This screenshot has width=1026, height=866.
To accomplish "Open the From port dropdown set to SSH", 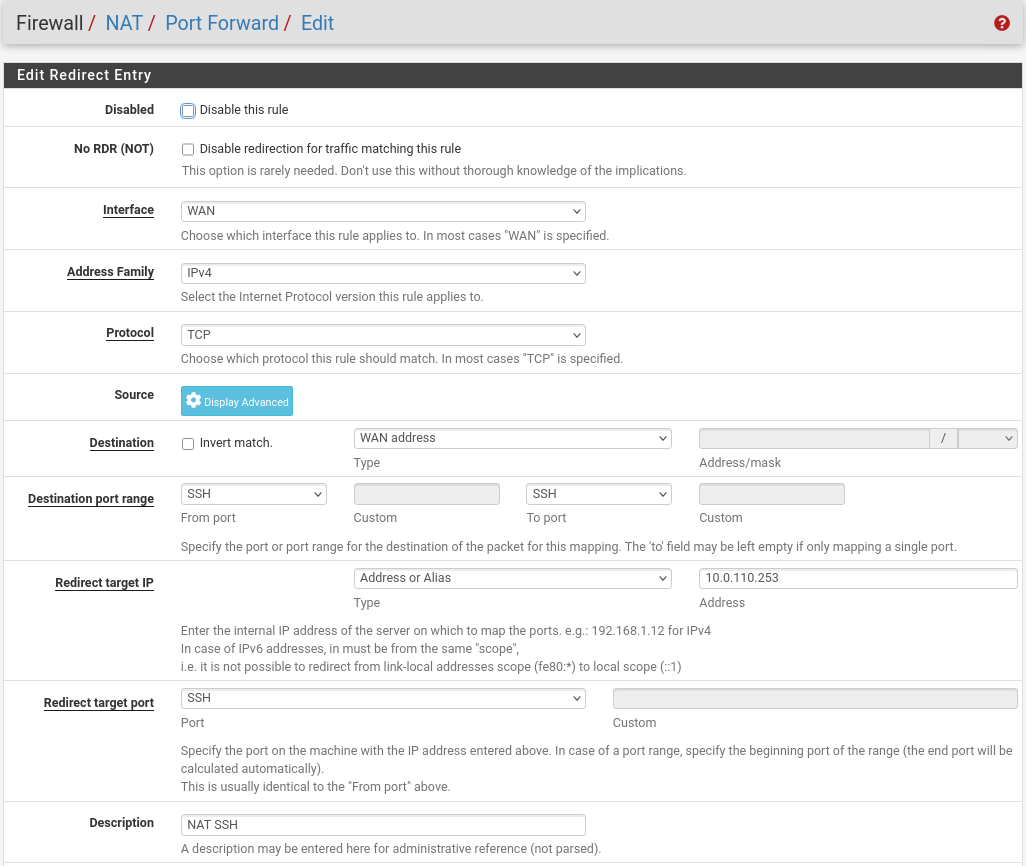I will 253,493.
